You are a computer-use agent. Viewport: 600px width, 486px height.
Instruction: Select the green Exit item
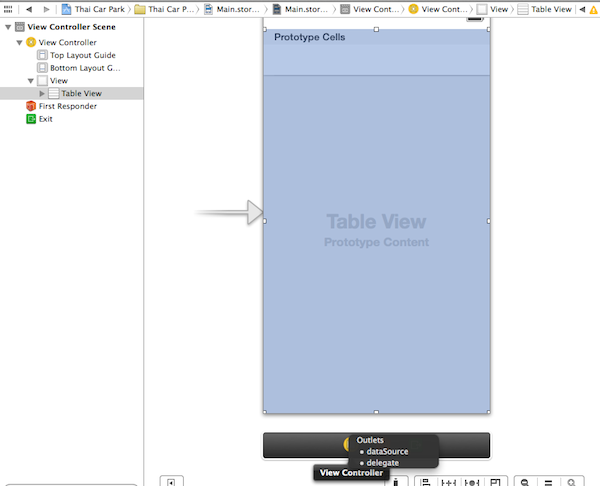pyautogui.click(x=39, y=119)
